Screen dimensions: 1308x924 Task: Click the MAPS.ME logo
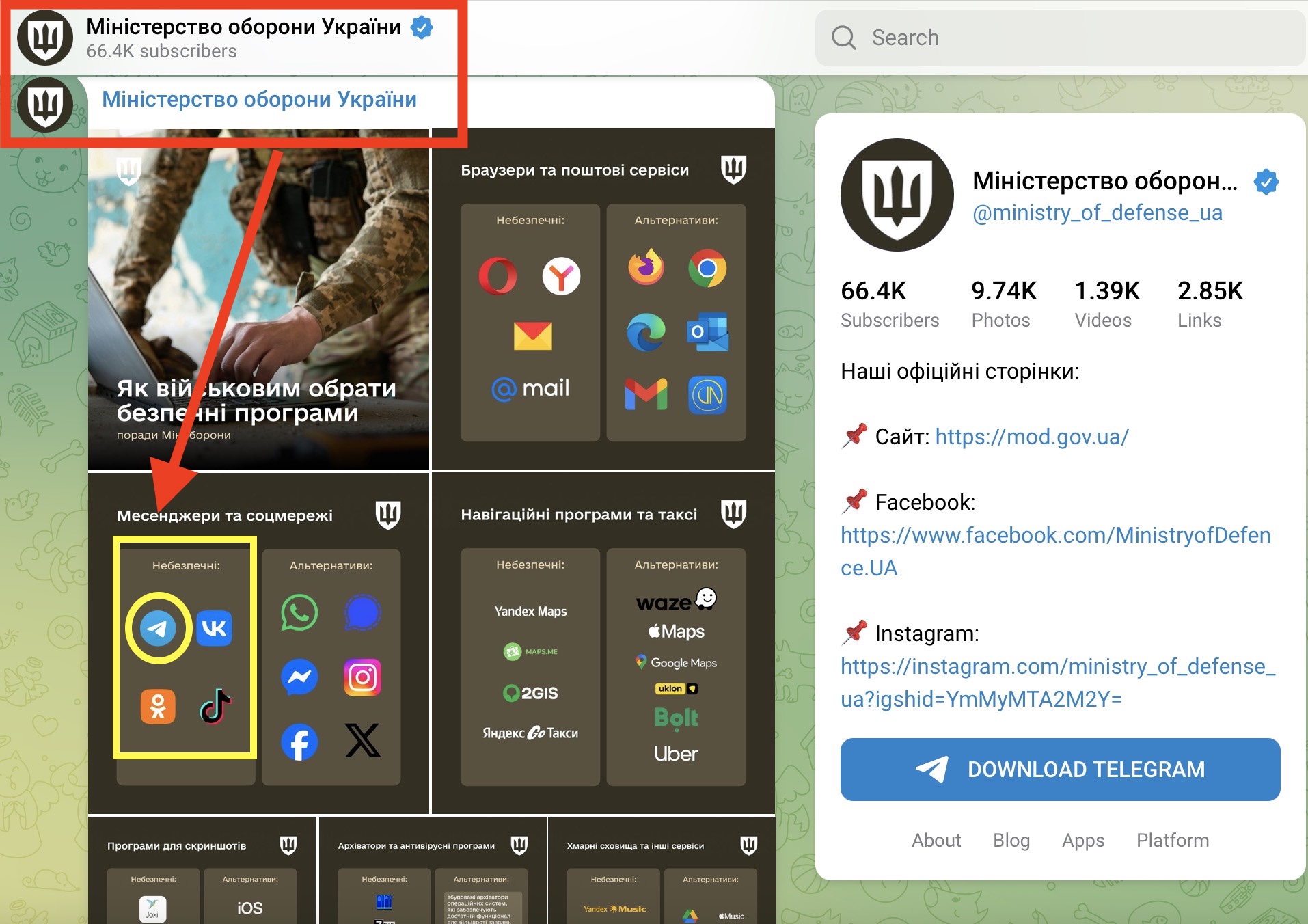click(x=530, y=651)
